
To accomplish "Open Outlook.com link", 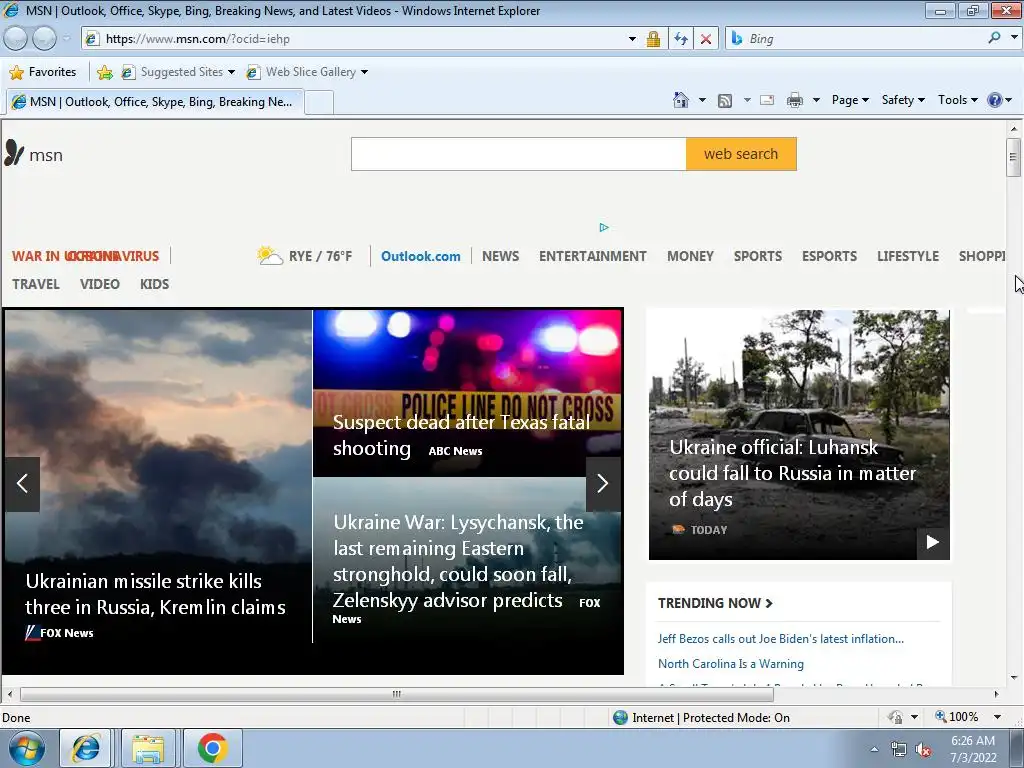I will point(421,256).
